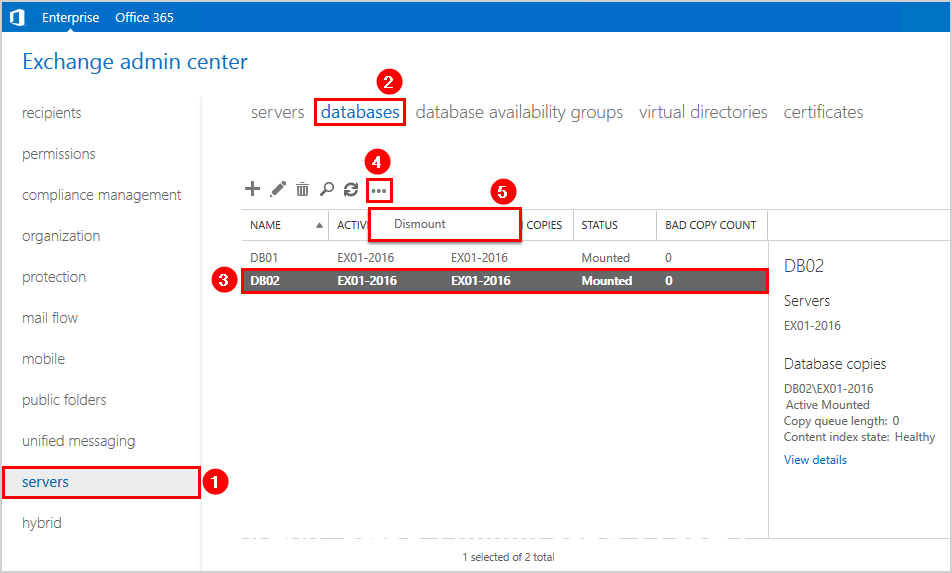This screenshot has height=573, width=952.
Task: Open virtual directories tab
Action: point(703,112)
